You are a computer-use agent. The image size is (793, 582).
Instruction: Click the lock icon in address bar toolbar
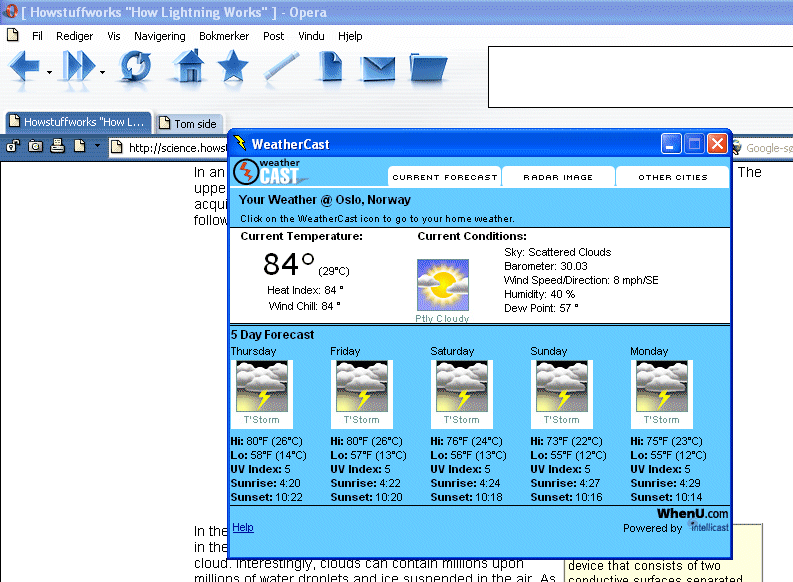pos(13,147)
